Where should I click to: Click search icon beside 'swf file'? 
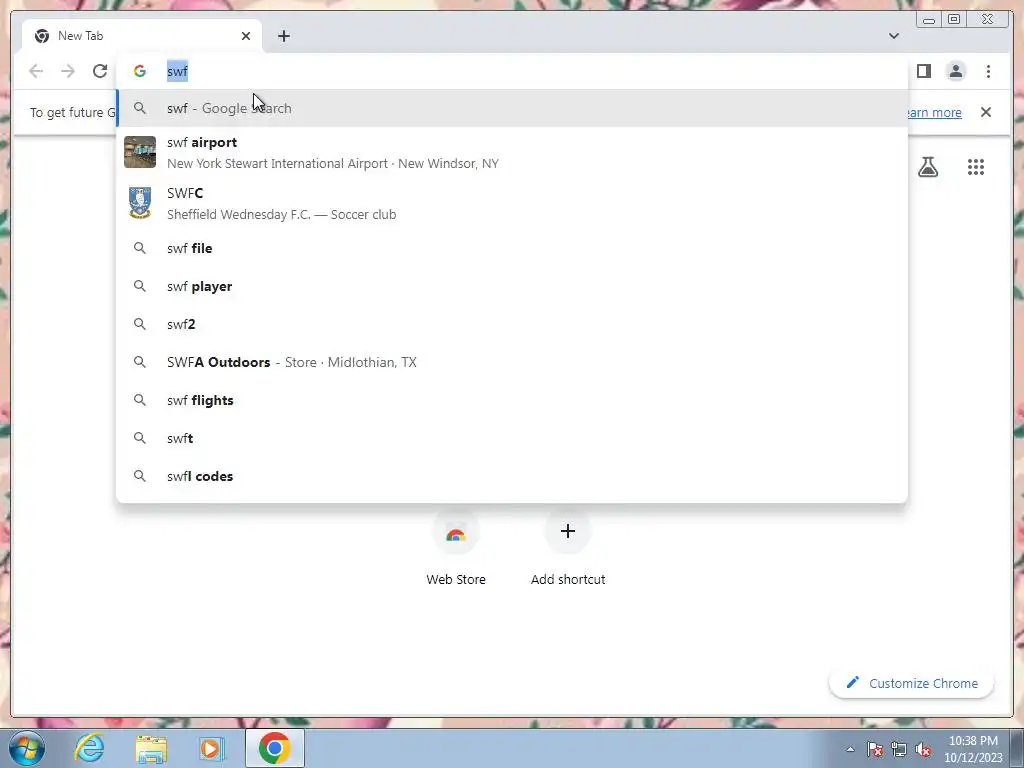[x=140, y=248]
